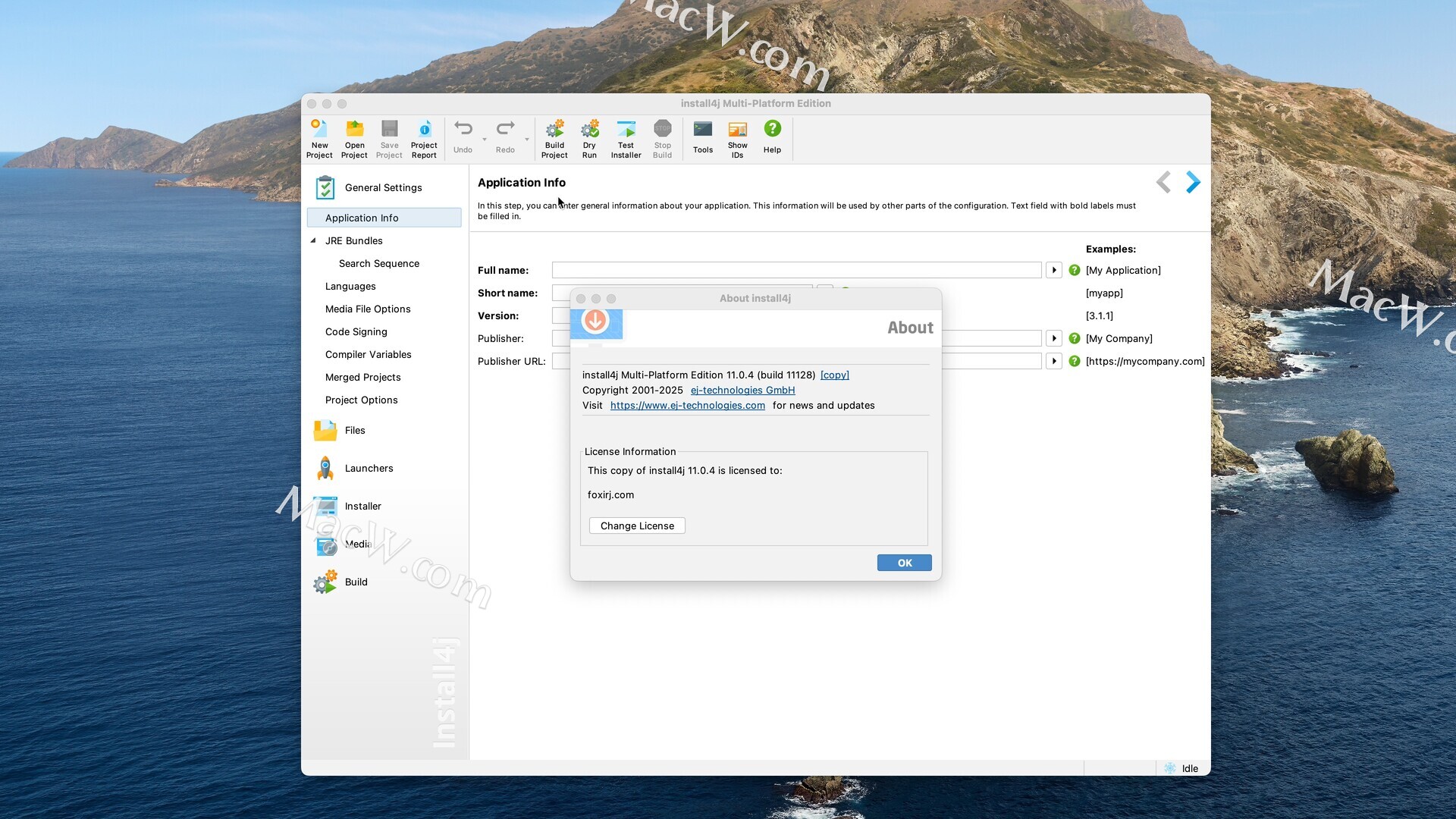Toggle Show IDs toolbar icon
1456x819 pixels.
click(x=737, y=139)
